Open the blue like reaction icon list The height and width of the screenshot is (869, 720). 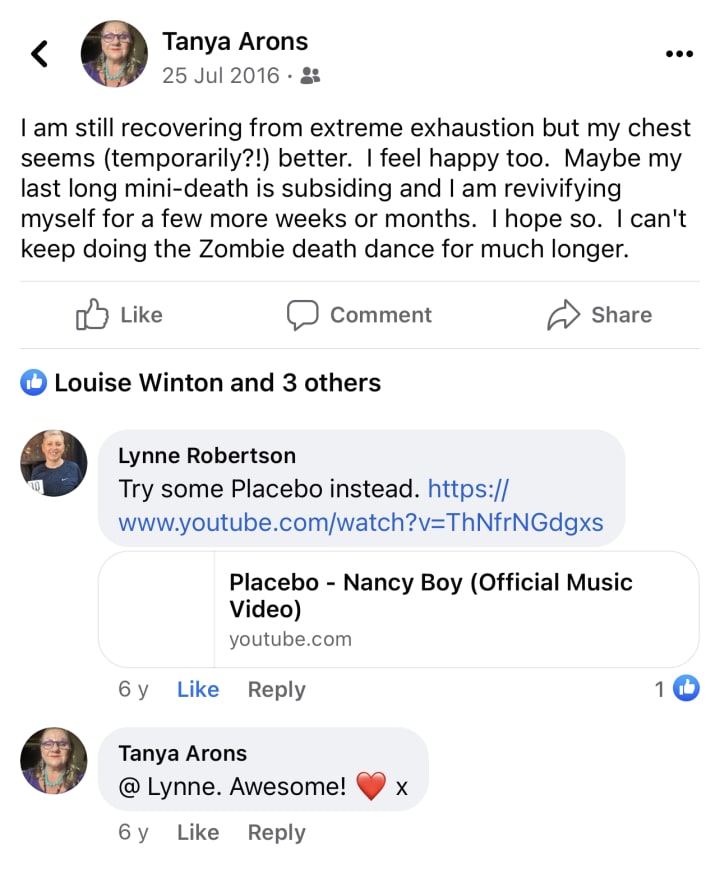(35, 382)
